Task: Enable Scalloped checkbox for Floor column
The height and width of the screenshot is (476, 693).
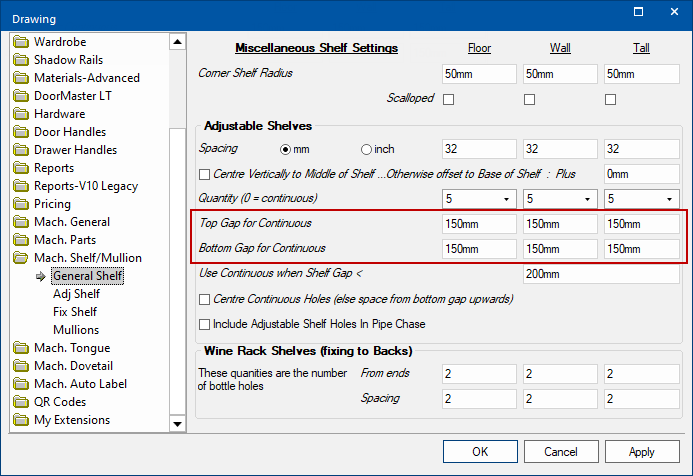Action: [x=449, y=99]
